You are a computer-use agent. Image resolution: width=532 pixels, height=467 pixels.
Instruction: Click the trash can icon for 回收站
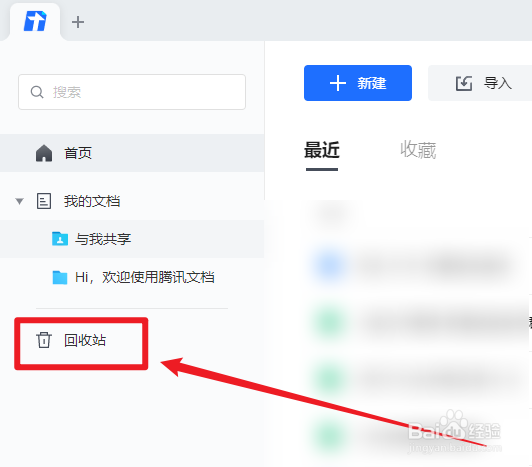44,340
